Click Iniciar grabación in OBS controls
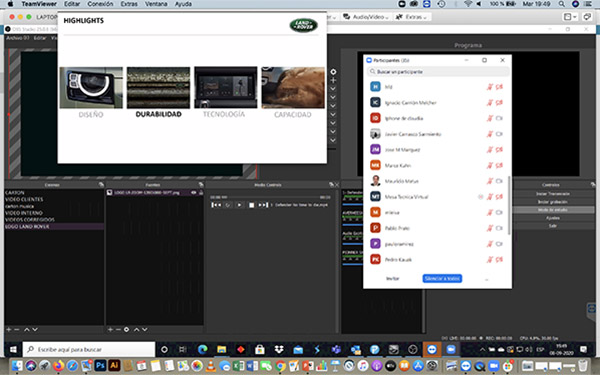Viewport: 600px width, 375px height. click(553, 202)
